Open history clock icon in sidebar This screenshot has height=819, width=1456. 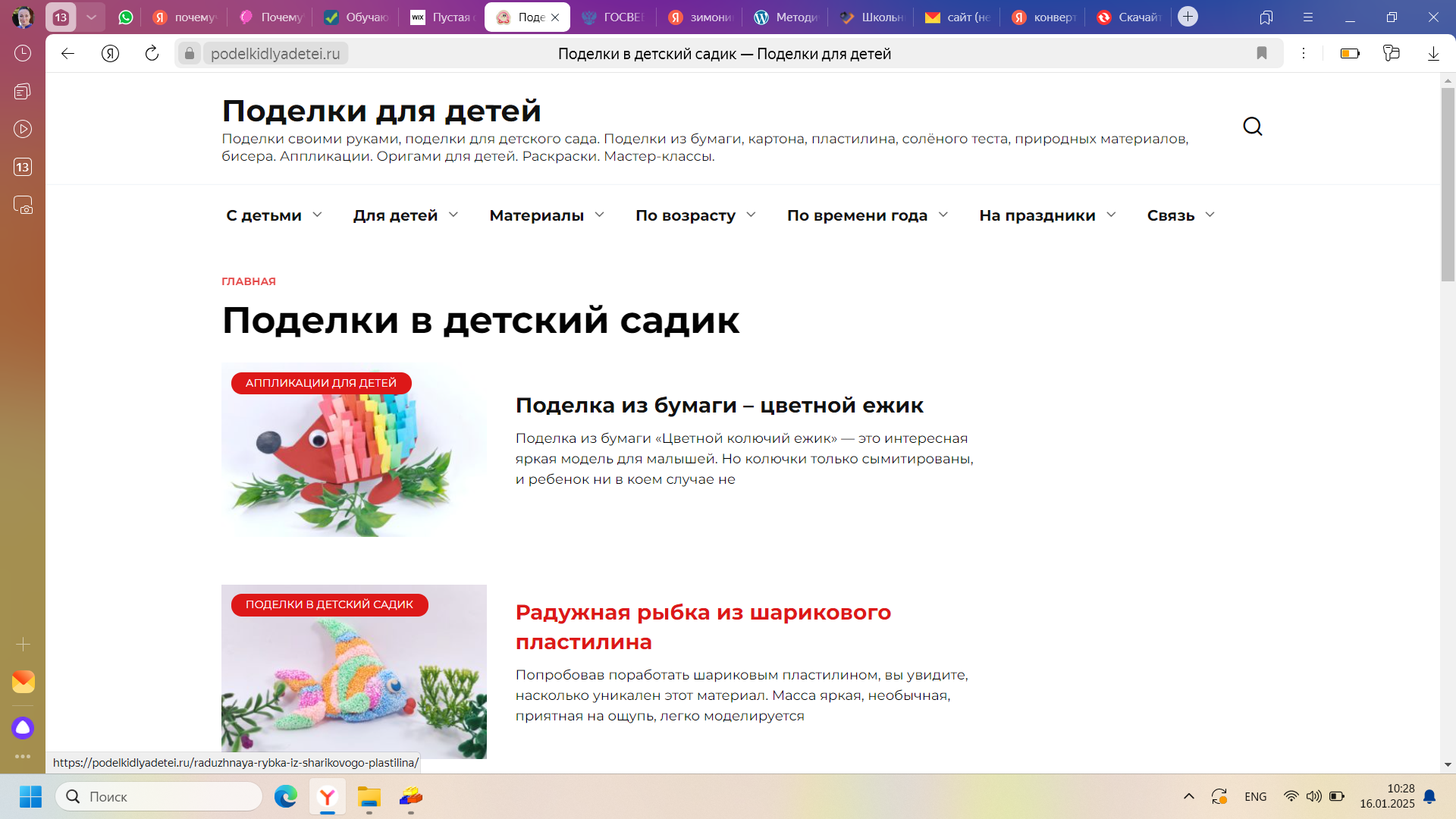pyautogui.click(x=23, y=53)
